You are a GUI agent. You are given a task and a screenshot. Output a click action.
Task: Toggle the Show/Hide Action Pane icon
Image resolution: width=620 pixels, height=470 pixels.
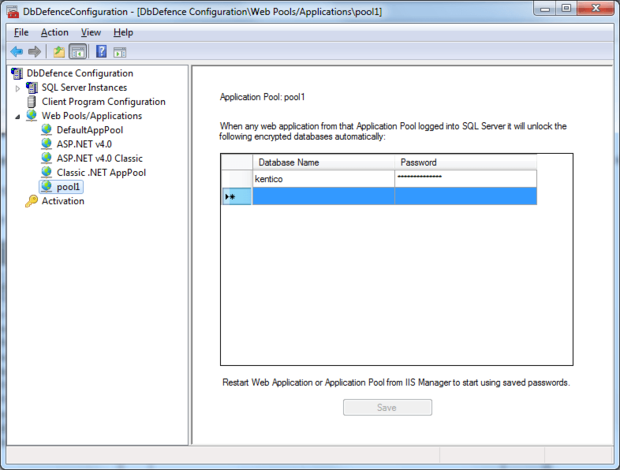pyautogui.click(x=120, y=51)
